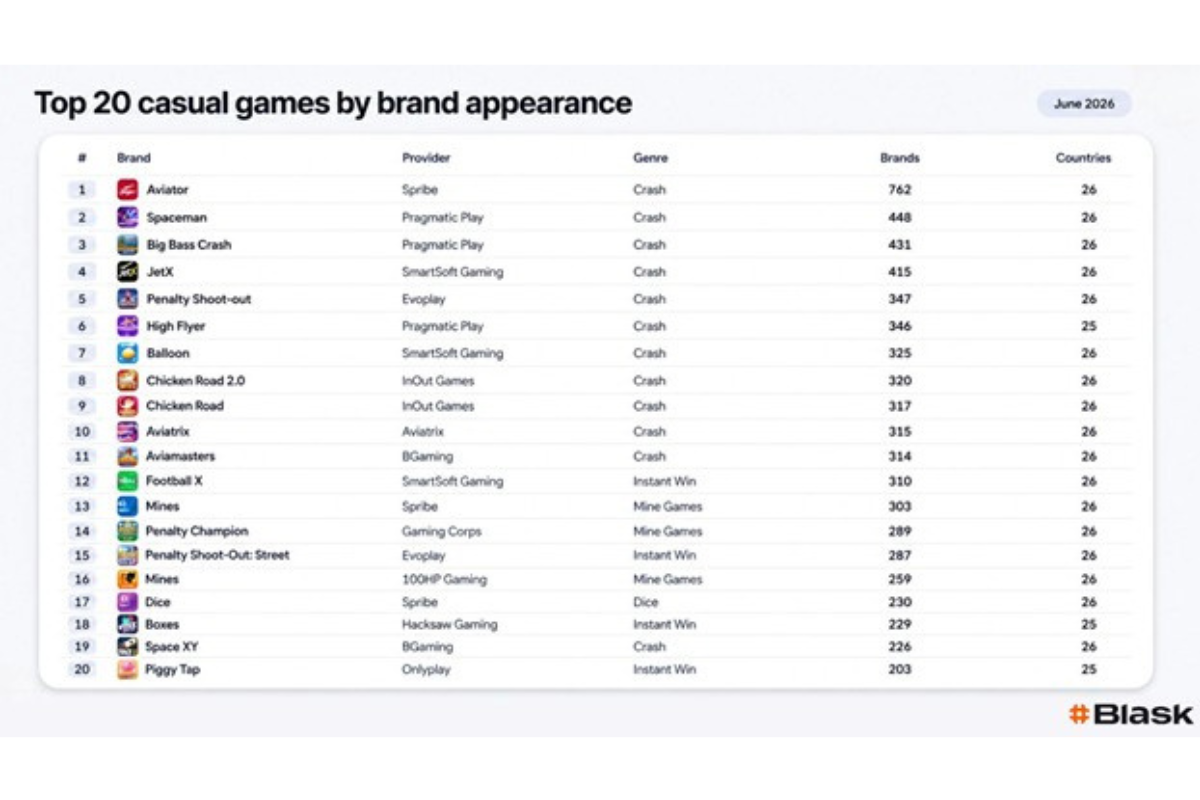Select rank number 14 row badge
The height and width of the screenshot is (800, 1200).
point(82,531)
